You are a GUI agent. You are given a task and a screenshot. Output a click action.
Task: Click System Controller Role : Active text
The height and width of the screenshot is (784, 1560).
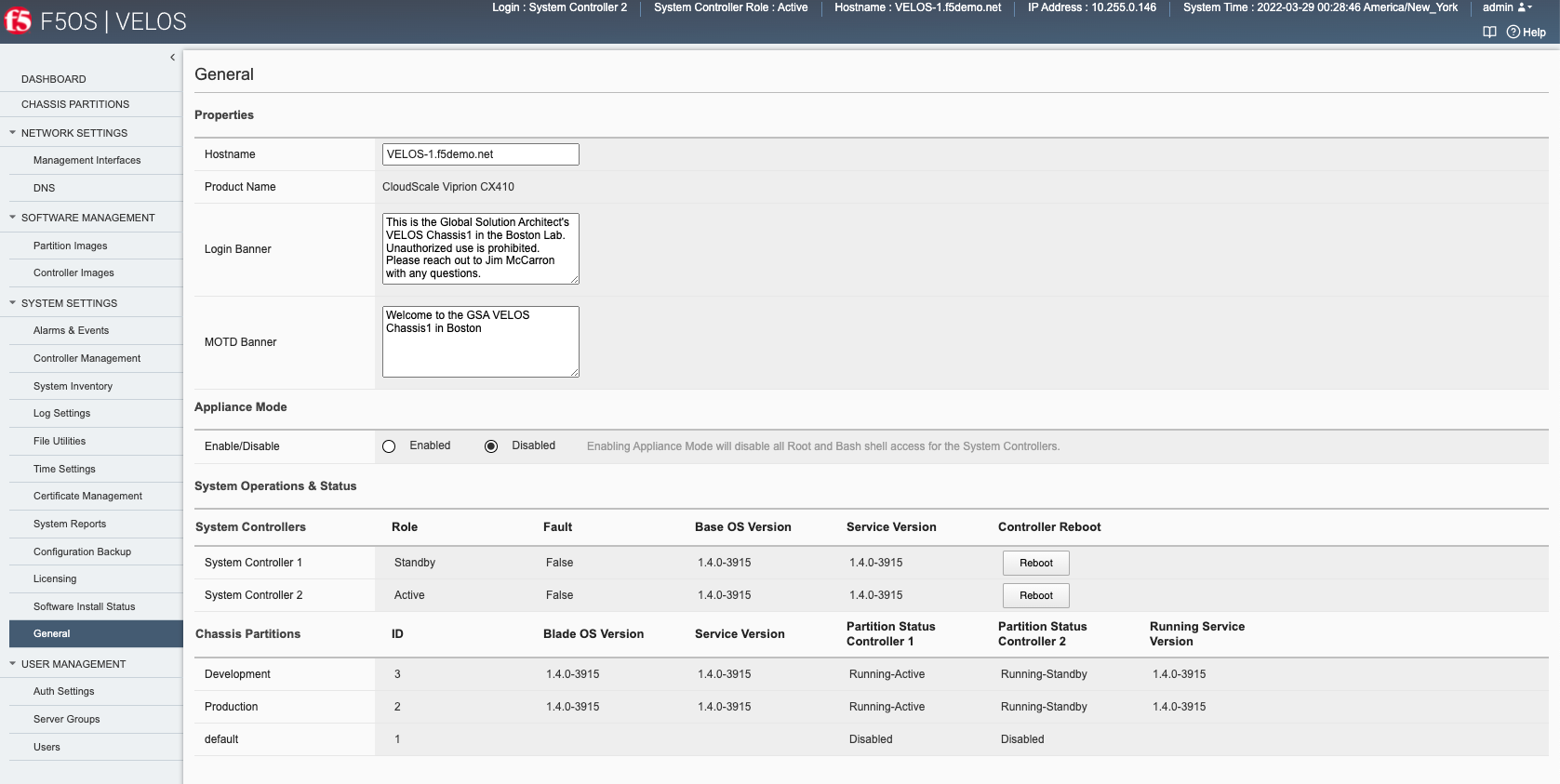coord(730,7)
